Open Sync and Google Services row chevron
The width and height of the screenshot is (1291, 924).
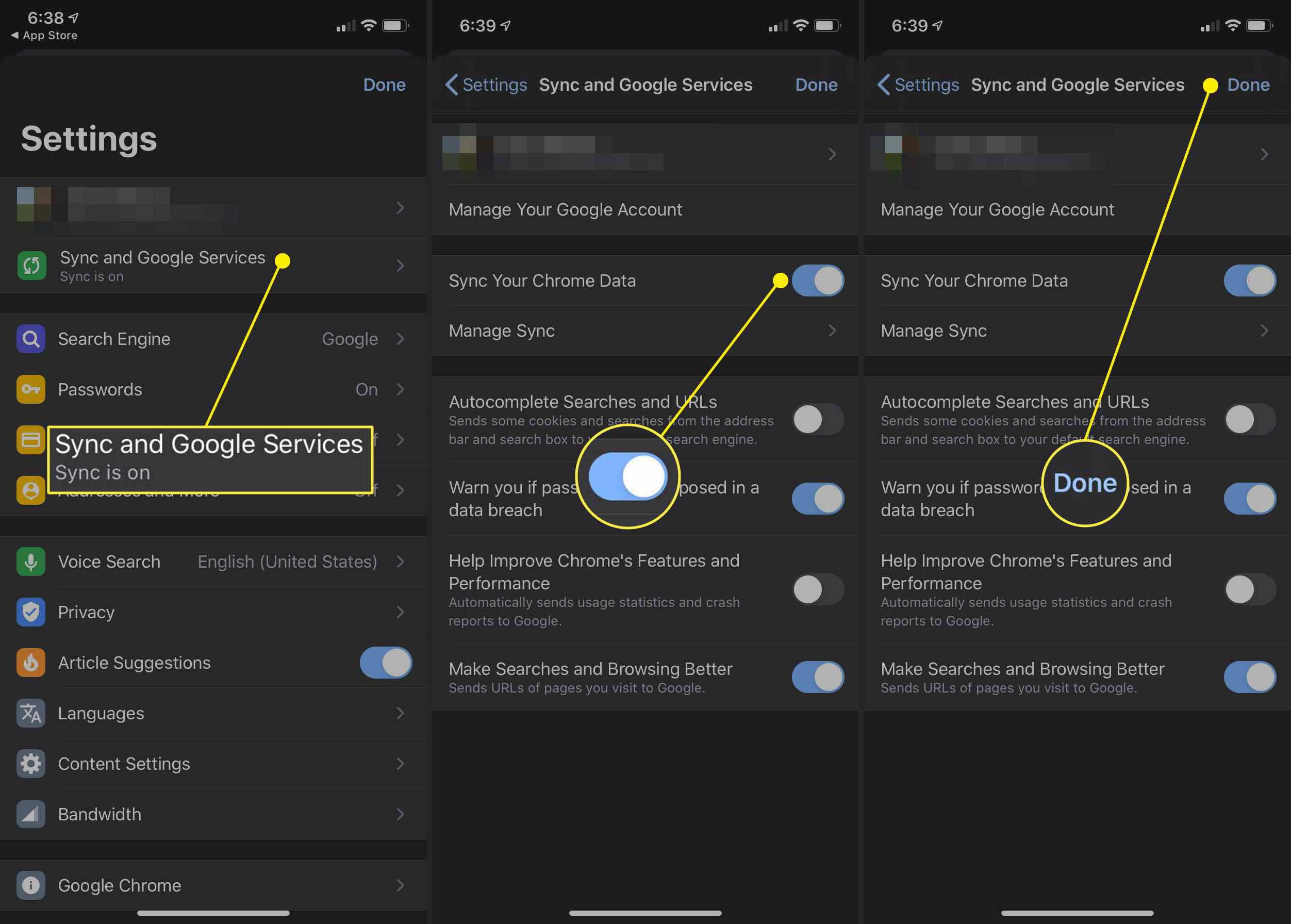(401, 266)
